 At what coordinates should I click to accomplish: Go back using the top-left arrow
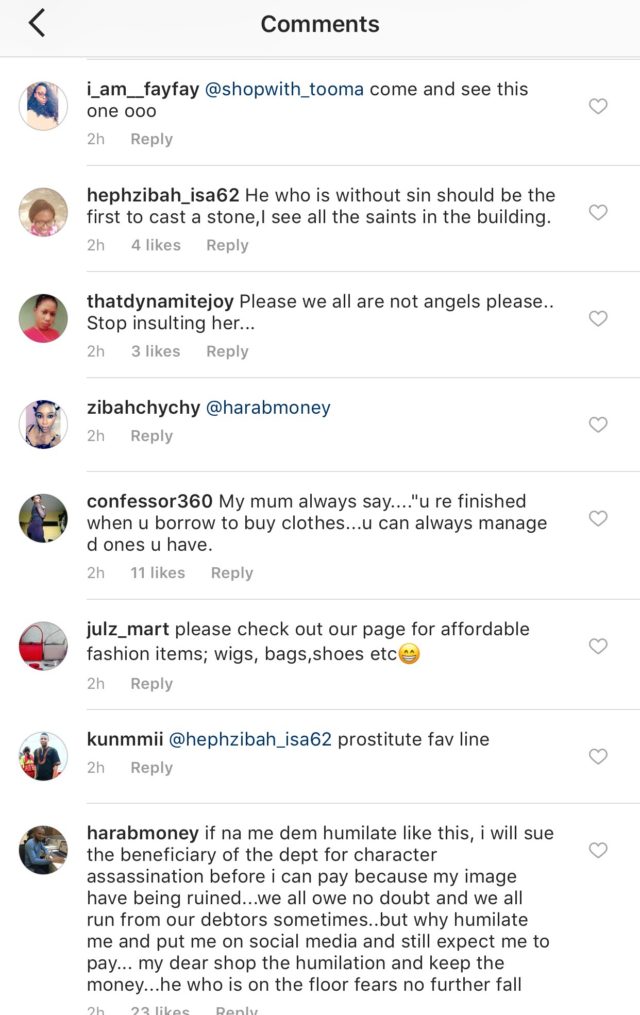tap(37, 23)
